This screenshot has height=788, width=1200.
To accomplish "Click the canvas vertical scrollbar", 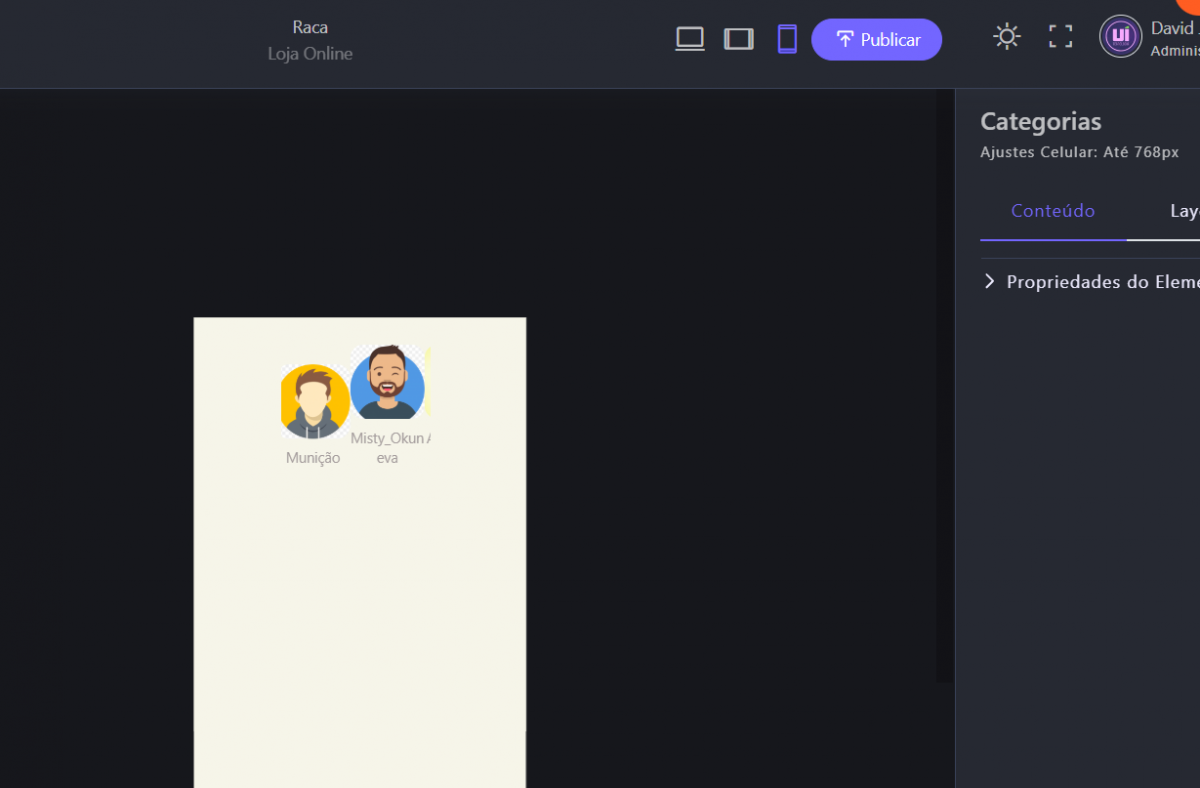I will pos(944,385).
